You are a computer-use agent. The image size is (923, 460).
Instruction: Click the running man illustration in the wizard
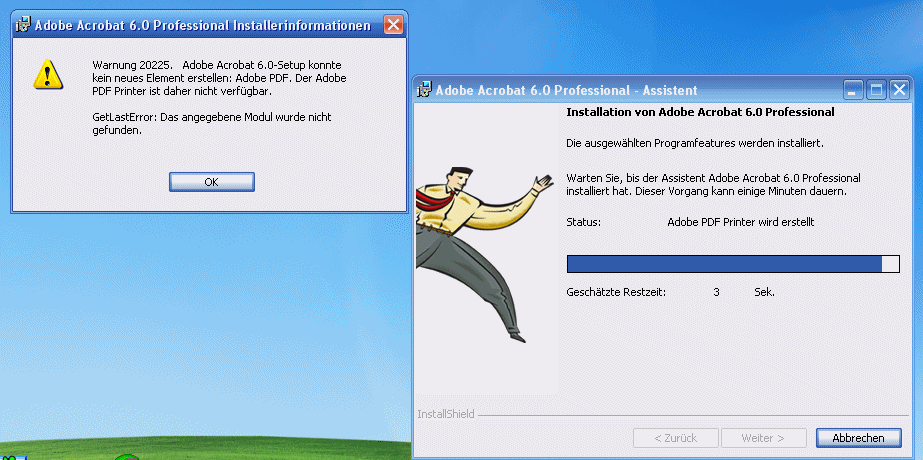pyautogui.click(x=484, y=253)
